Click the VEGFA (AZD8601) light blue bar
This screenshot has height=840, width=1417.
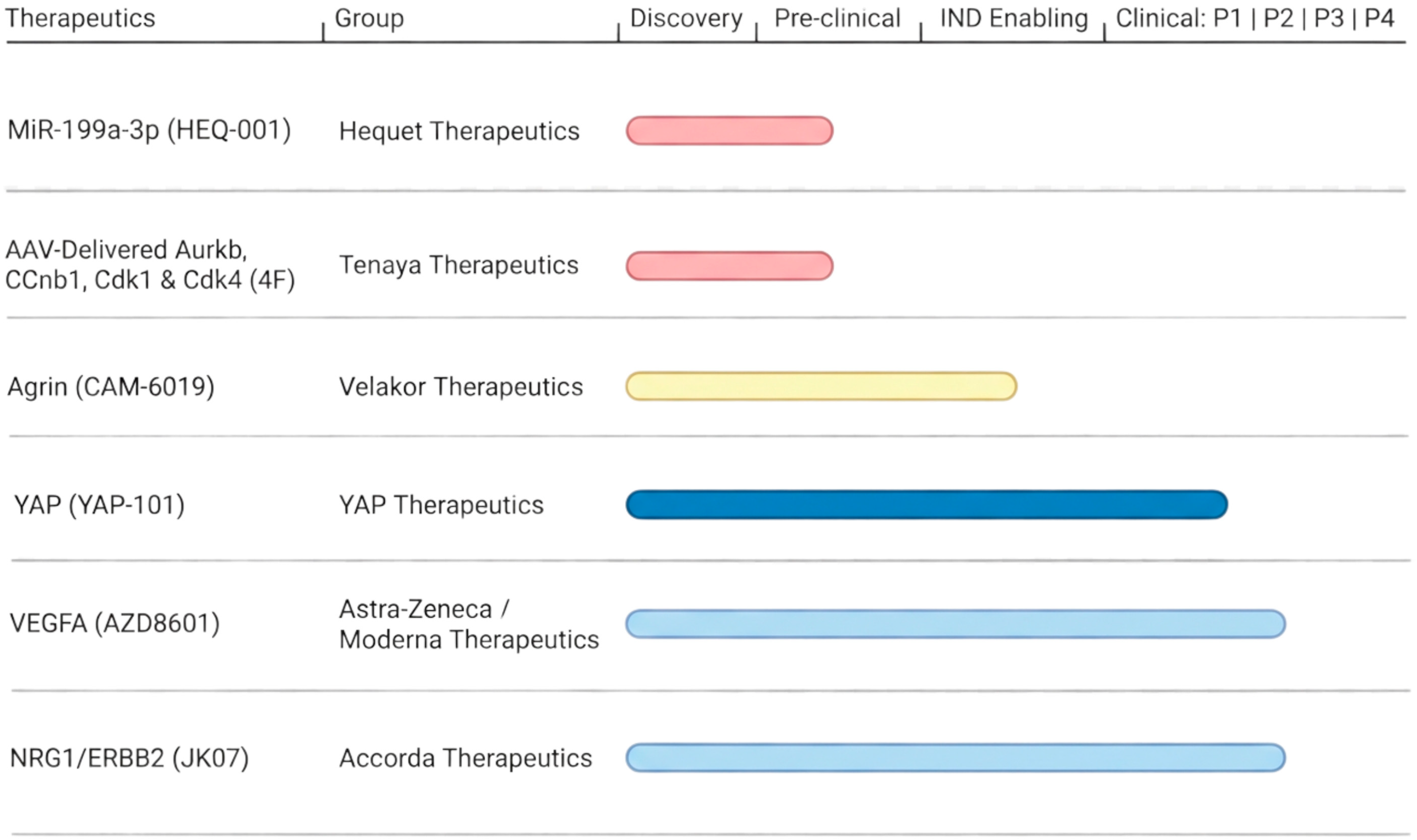coord(955,624)
